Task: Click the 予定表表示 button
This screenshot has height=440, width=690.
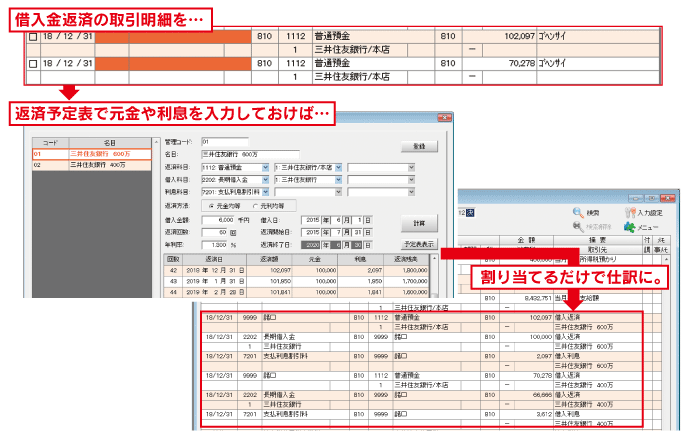Action: (419, 244)
